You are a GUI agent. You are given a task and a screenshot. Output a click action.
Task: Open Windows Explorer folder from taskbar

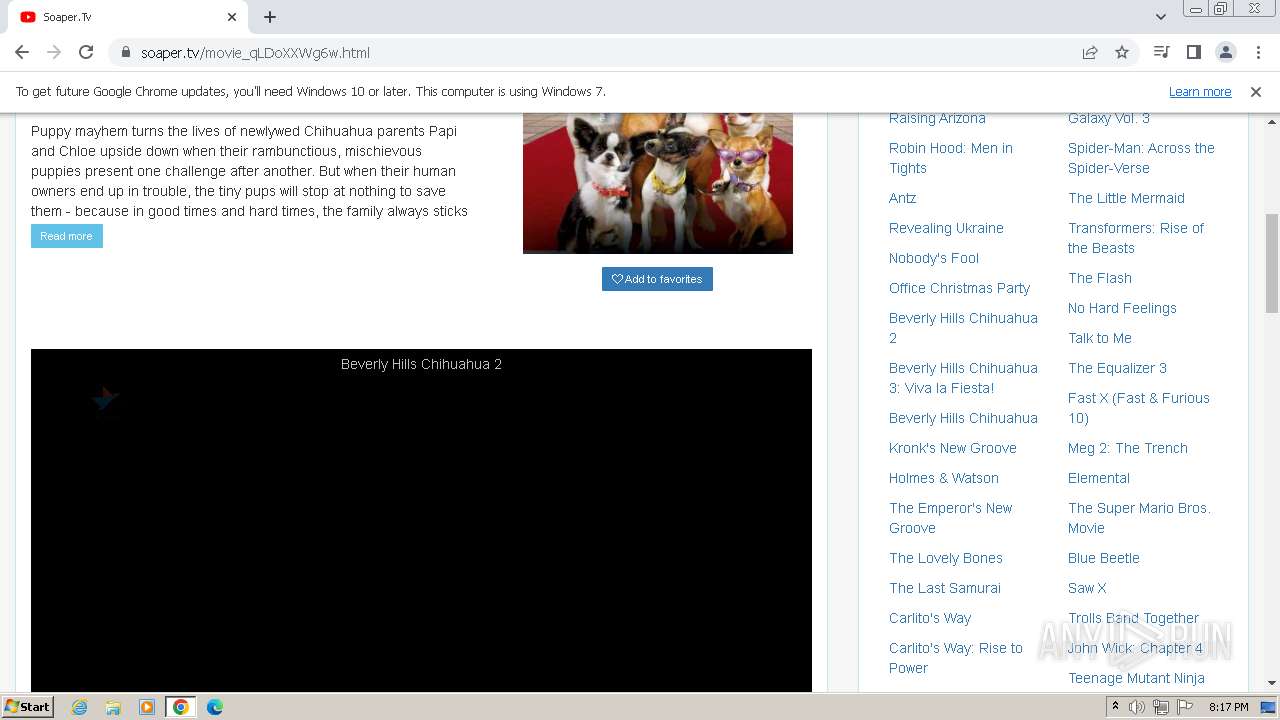coord(113,707)
